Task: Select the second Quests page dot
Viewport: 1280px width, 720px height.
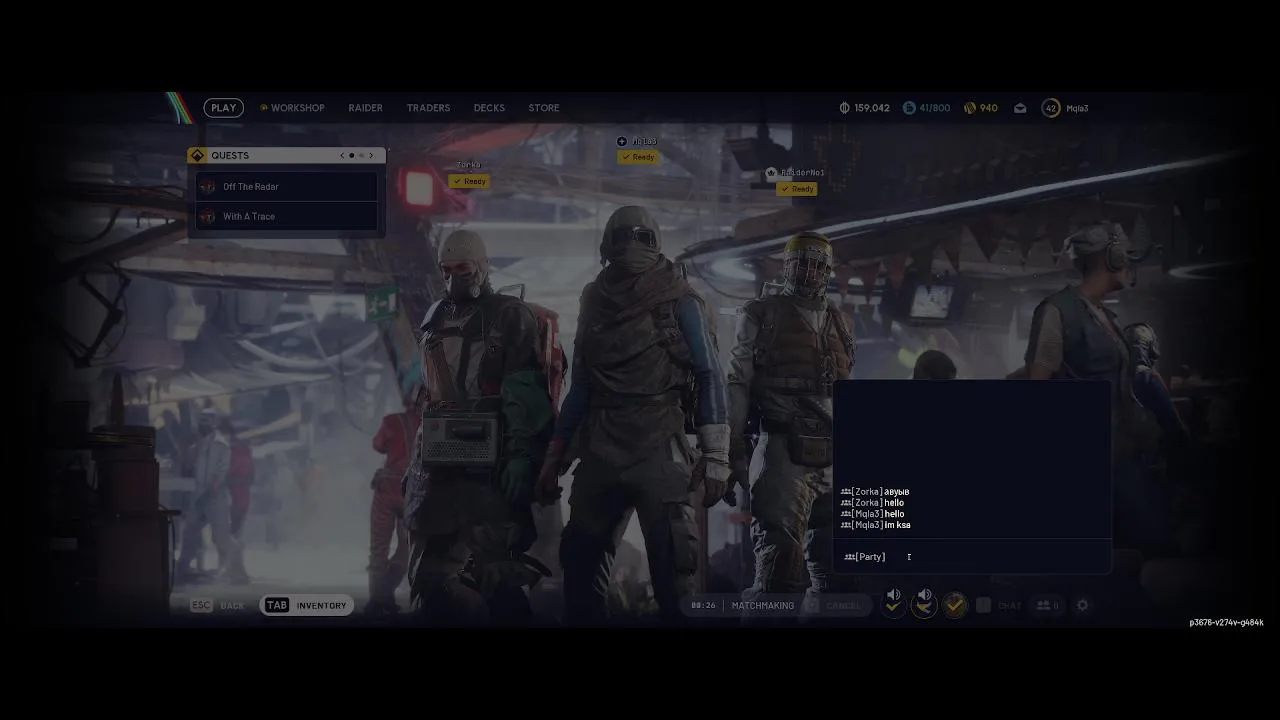Action: pyautogui.click(x=361, y=155)
